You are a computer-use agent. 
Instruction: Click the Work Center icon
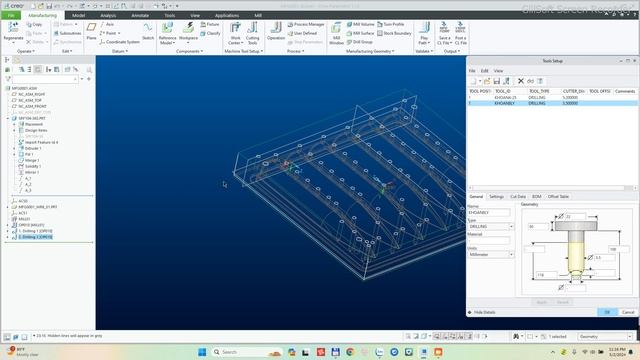235,28
